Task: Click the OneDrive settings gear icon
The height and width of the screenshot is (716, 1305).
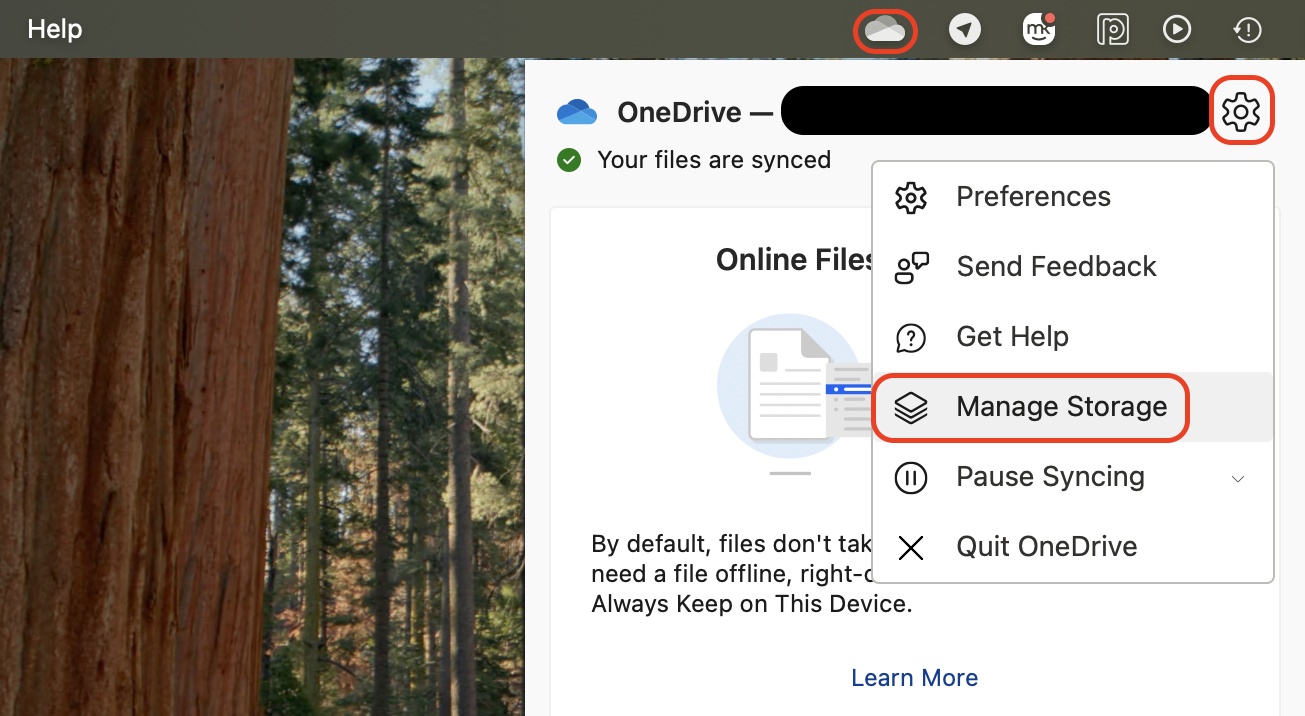Action: (1242, 111)
